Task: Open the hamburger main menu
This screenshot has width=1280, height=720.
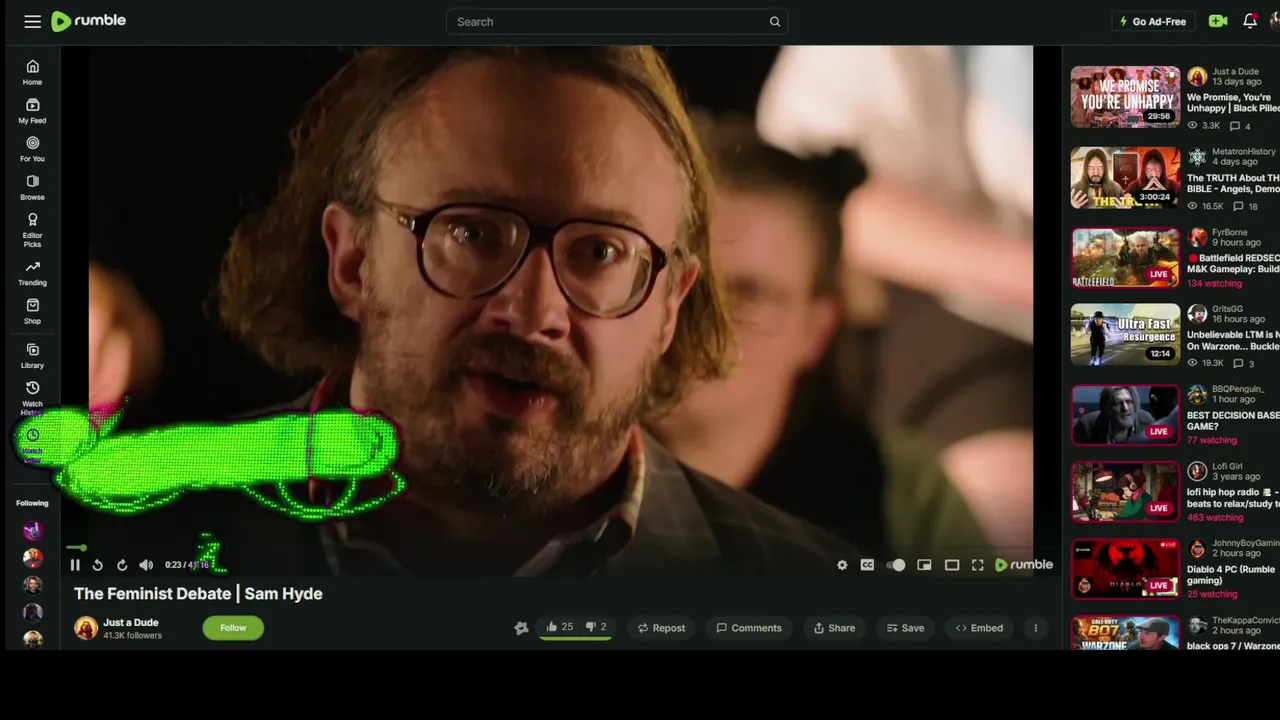Action: [32, 21]
